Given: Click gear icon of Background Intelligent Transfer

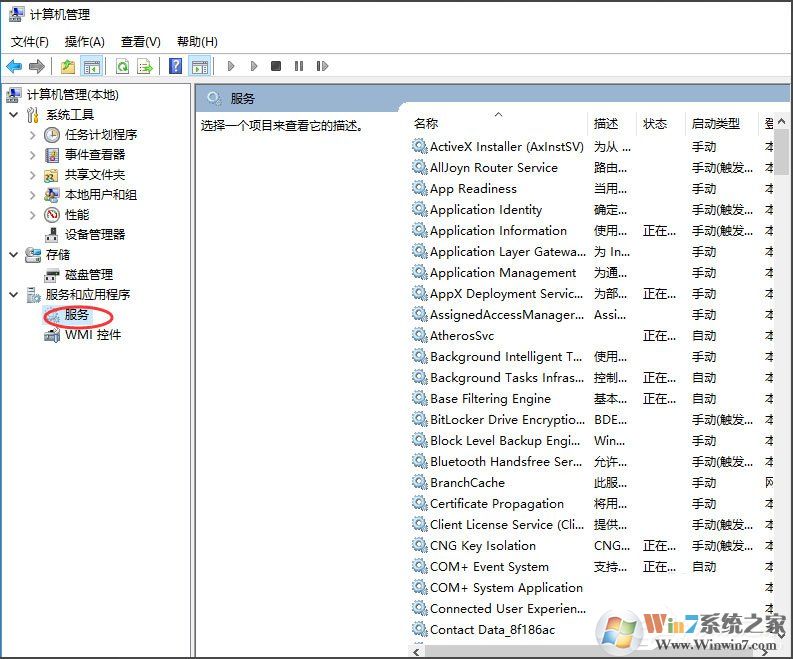Looking at the screenshot, I should 419,356.
